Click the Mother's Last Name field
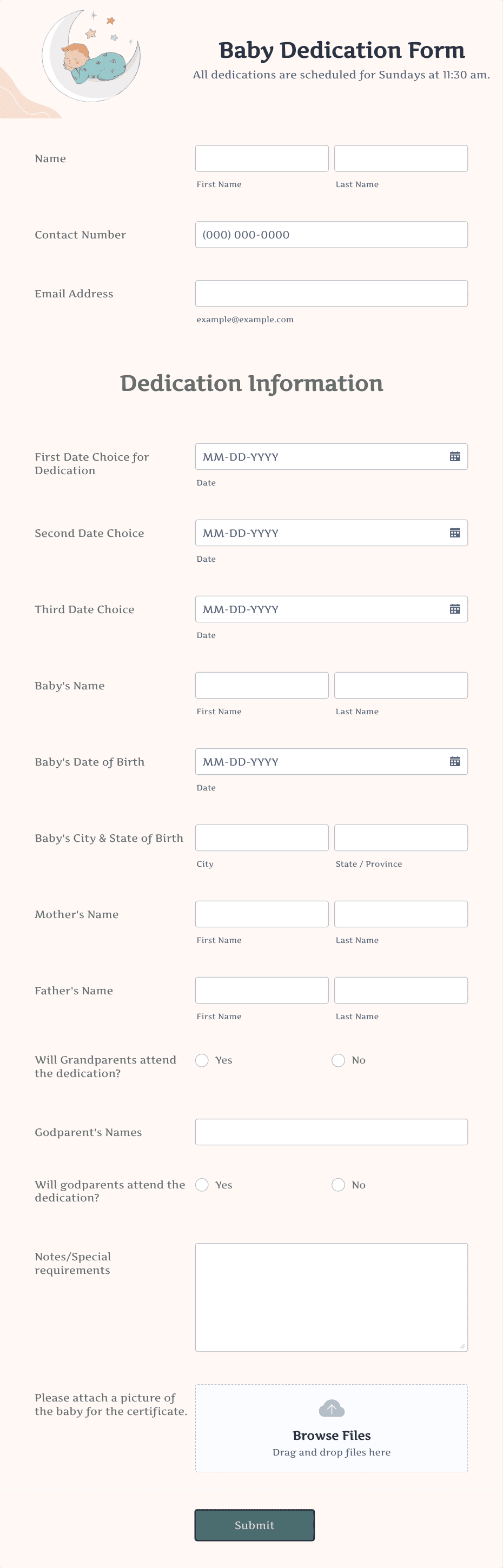This screenshot has height=1568, width=503. (401, 914)
